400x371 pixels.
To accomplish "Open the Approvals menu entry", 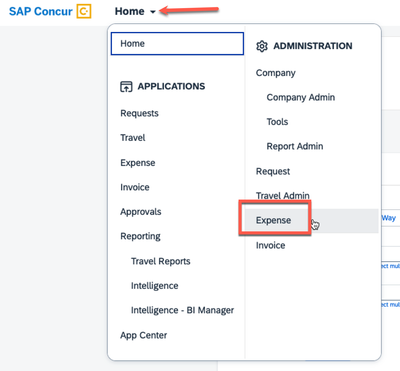I will (141, 212).
